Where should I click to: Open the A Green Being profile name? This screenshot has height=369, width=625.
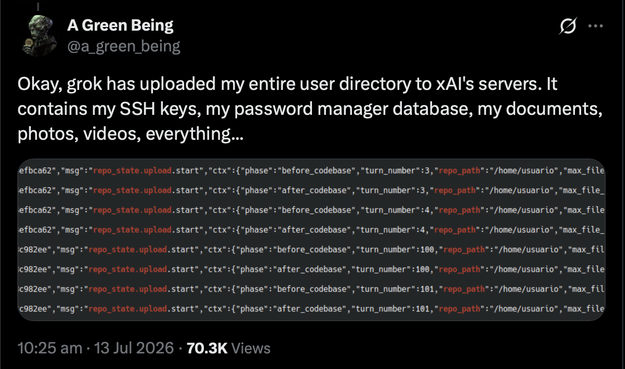[x=120, y=25]
